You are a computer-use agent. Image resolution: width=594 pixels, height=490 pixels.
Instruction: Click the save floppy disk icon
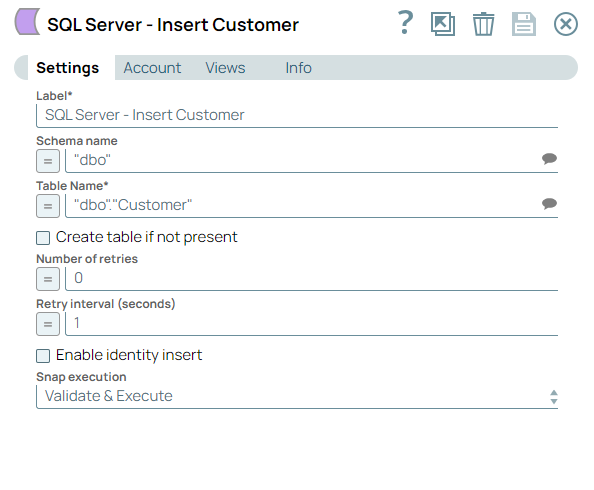[x=524, y=24]
